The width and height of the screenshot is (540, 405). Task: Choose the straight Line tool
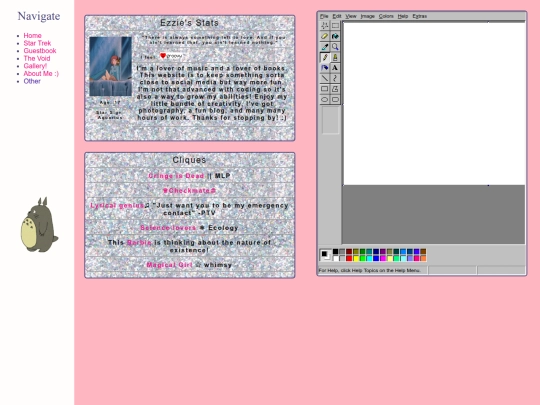coord(324,79)
